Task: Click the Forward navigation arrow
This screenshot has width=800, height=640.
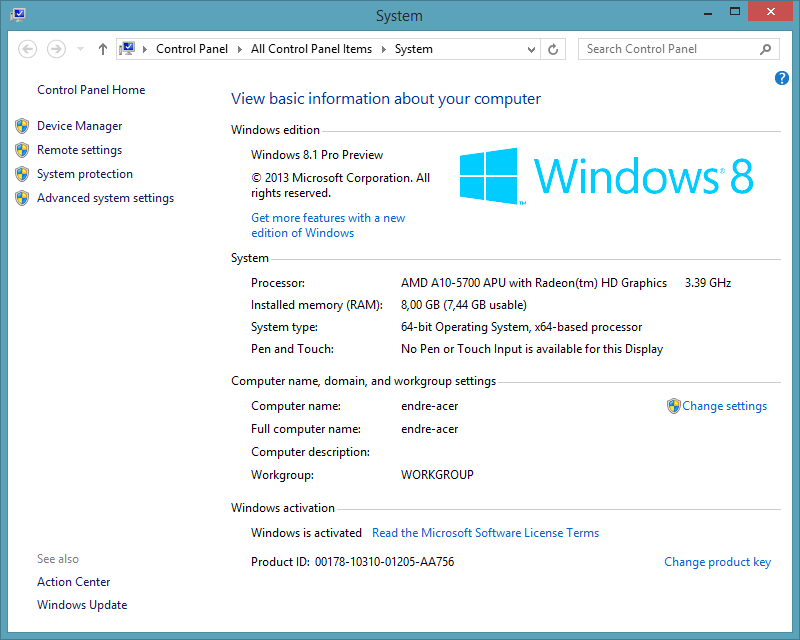Action: (x=56, y=50)
